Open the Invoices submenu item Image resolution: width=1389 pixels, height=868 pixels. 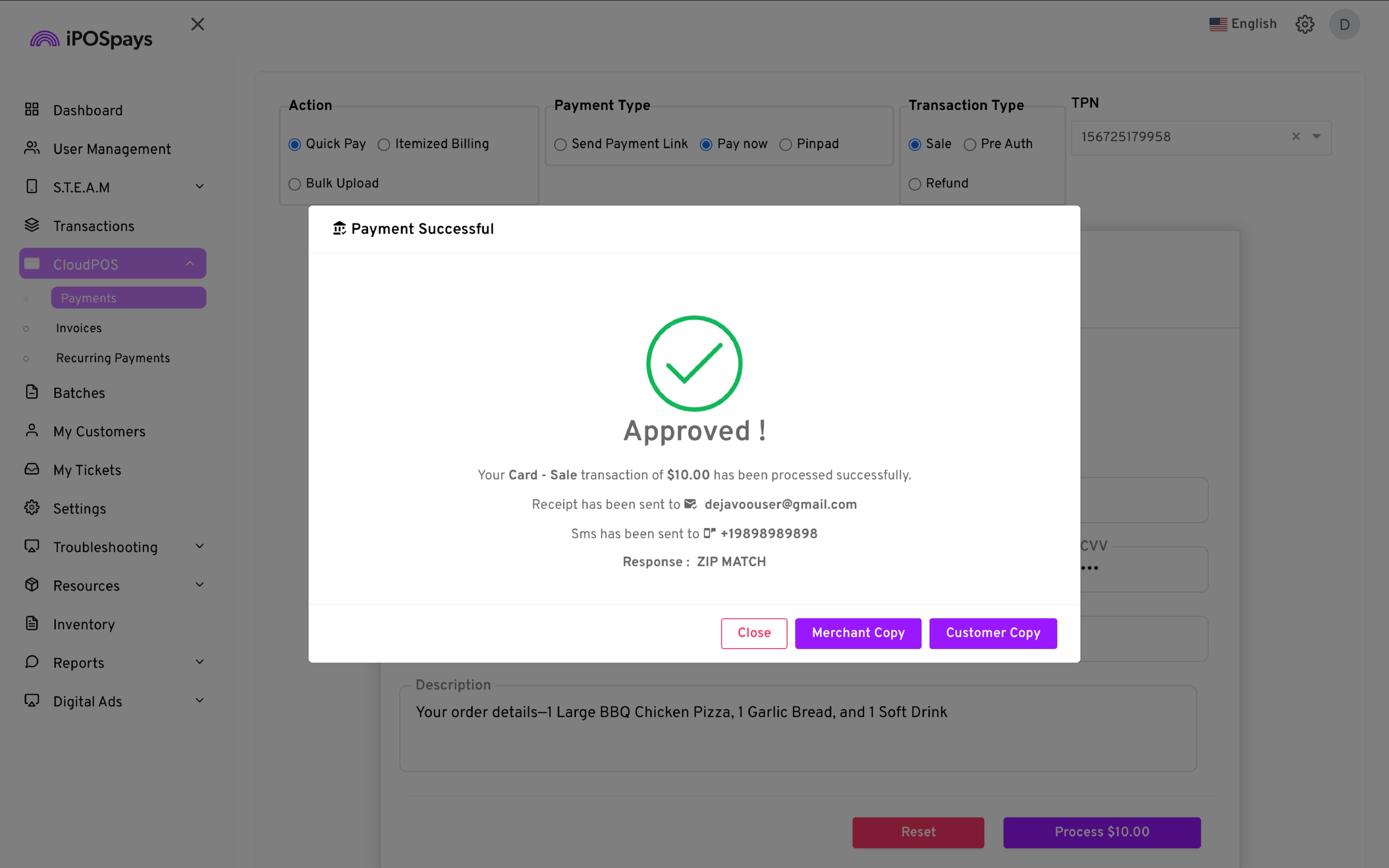(78, 328)
